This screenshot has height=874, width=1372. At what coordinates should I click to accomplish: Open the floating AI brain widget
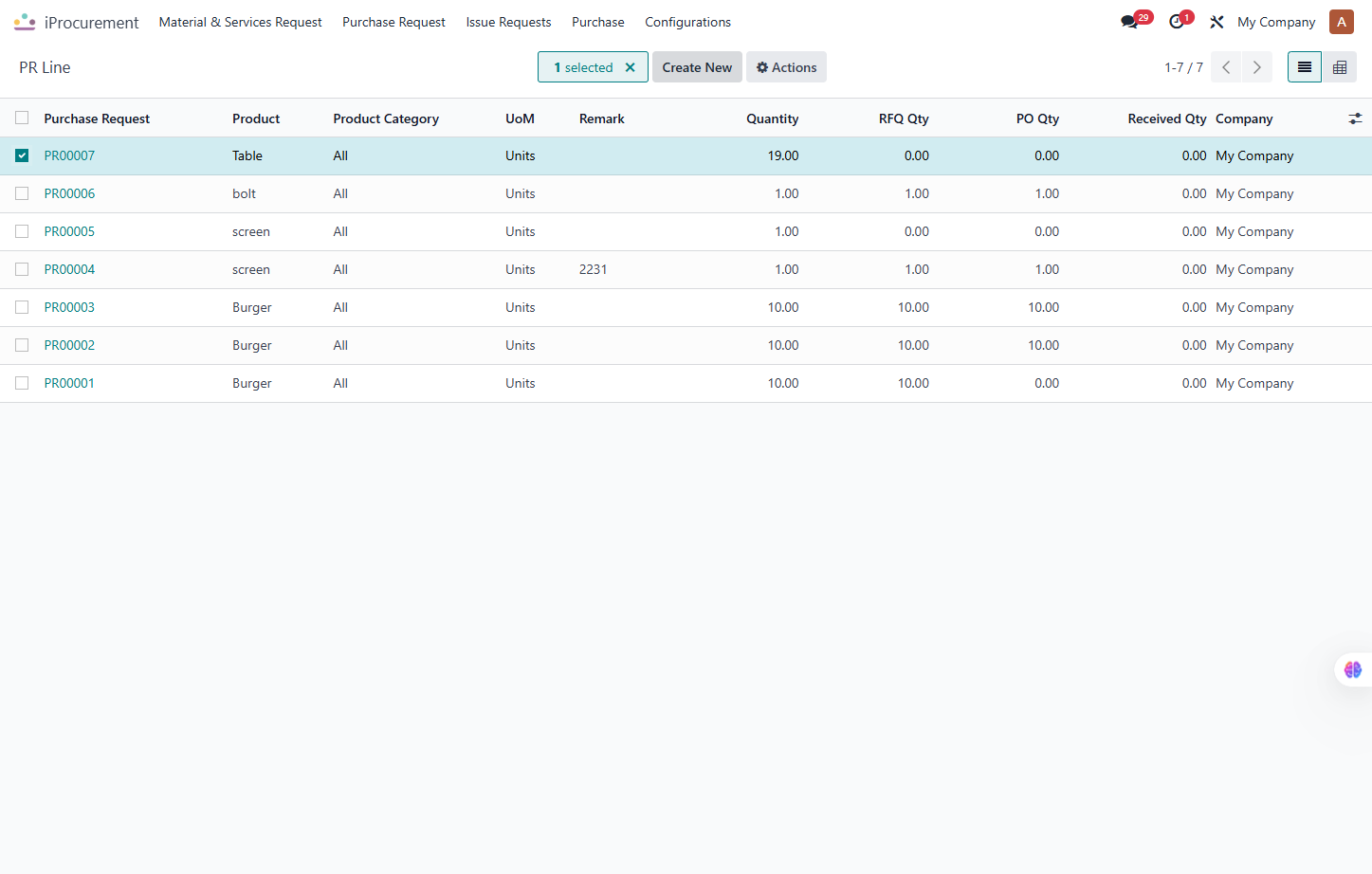(1353, 669)
